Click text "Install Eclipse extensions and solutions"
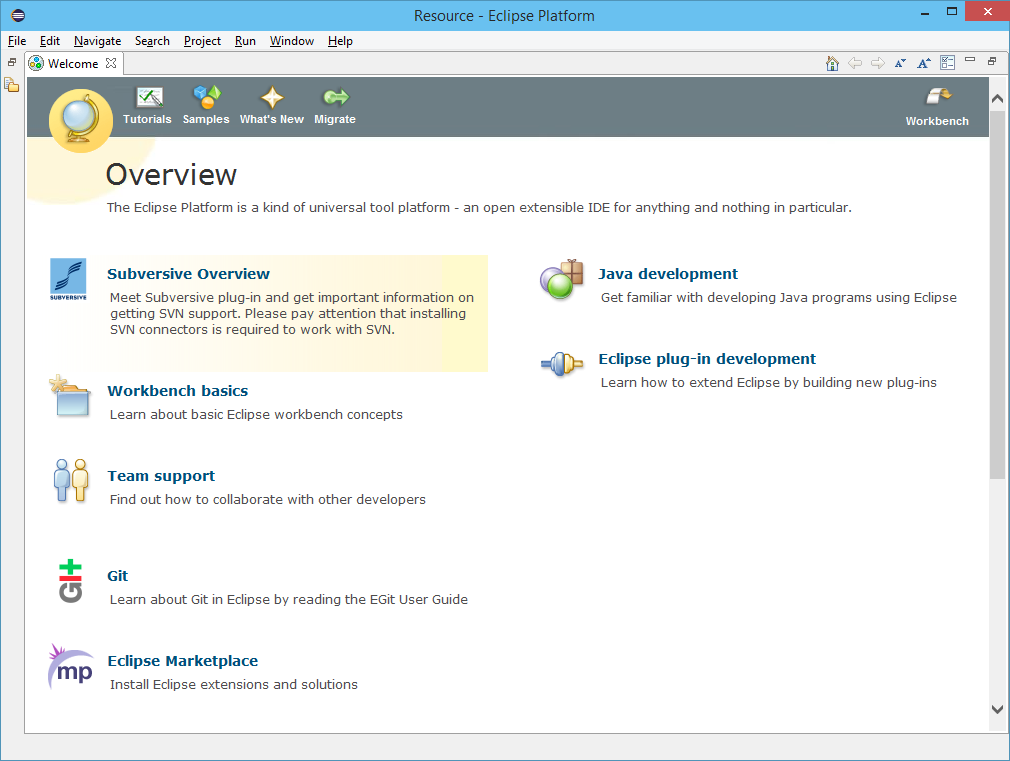 coord(234,684)
